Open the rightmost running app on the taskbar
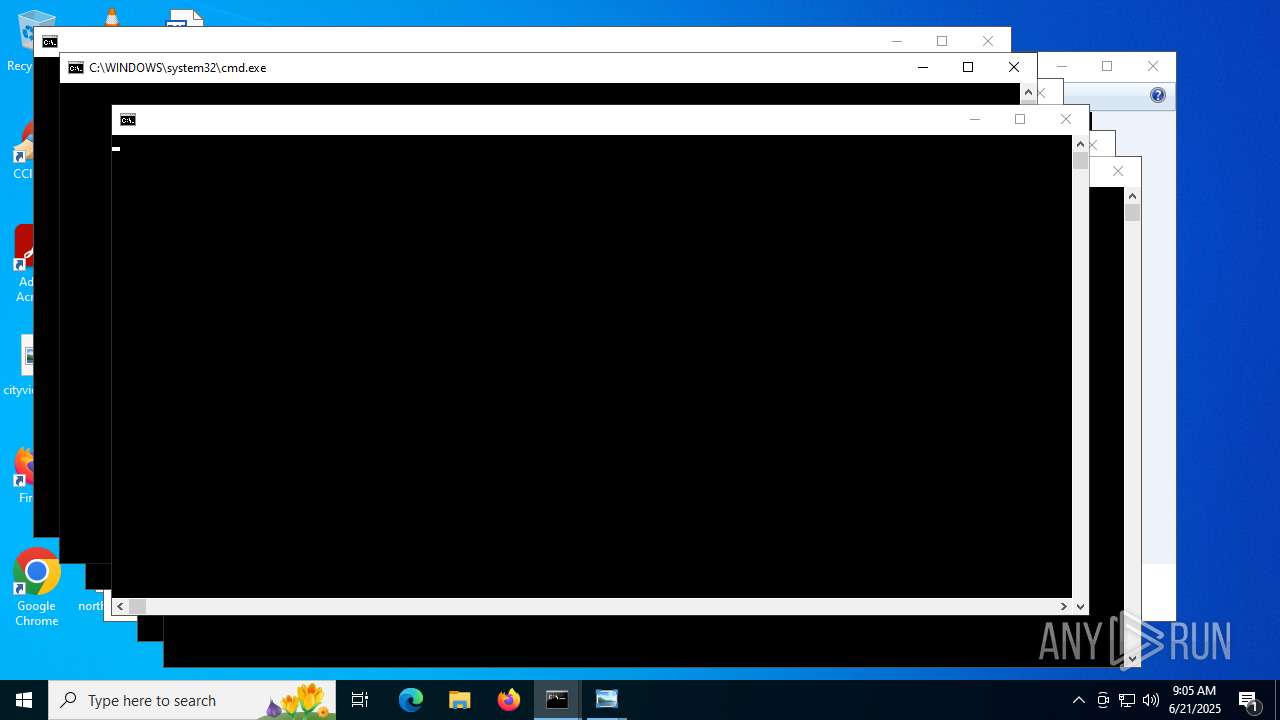This screenshot has width=1280, height=720. (x=606, y=700)
